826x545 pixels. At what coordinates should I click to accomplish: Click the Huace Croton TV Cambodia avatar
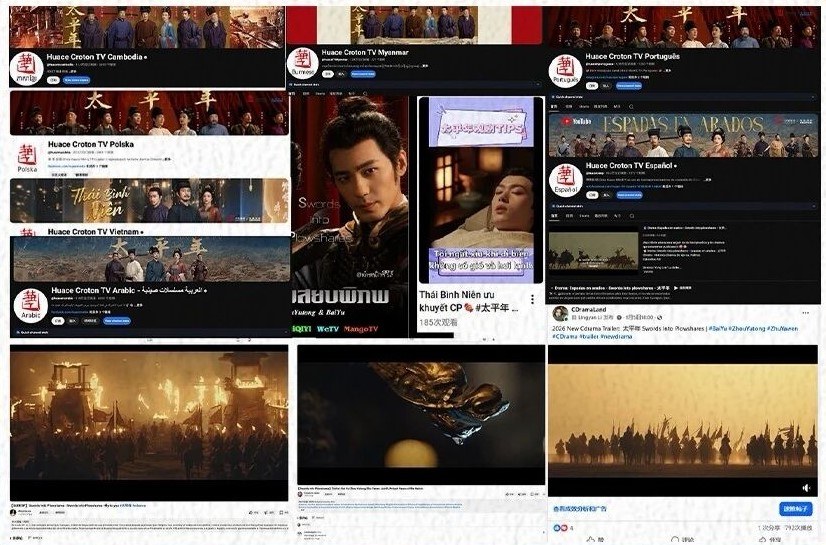coord(26,67)
